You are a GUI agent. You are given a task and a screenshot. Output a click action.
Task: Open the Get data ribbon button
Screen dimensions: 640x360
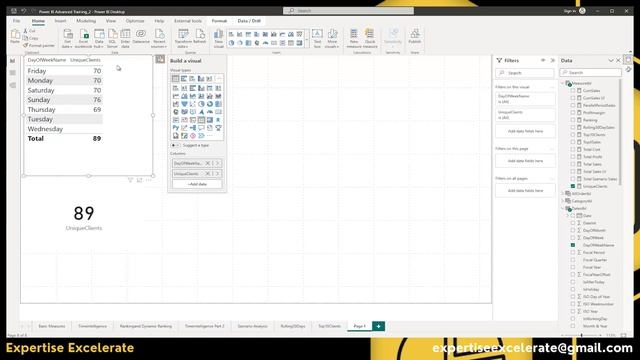pos(67,39)
